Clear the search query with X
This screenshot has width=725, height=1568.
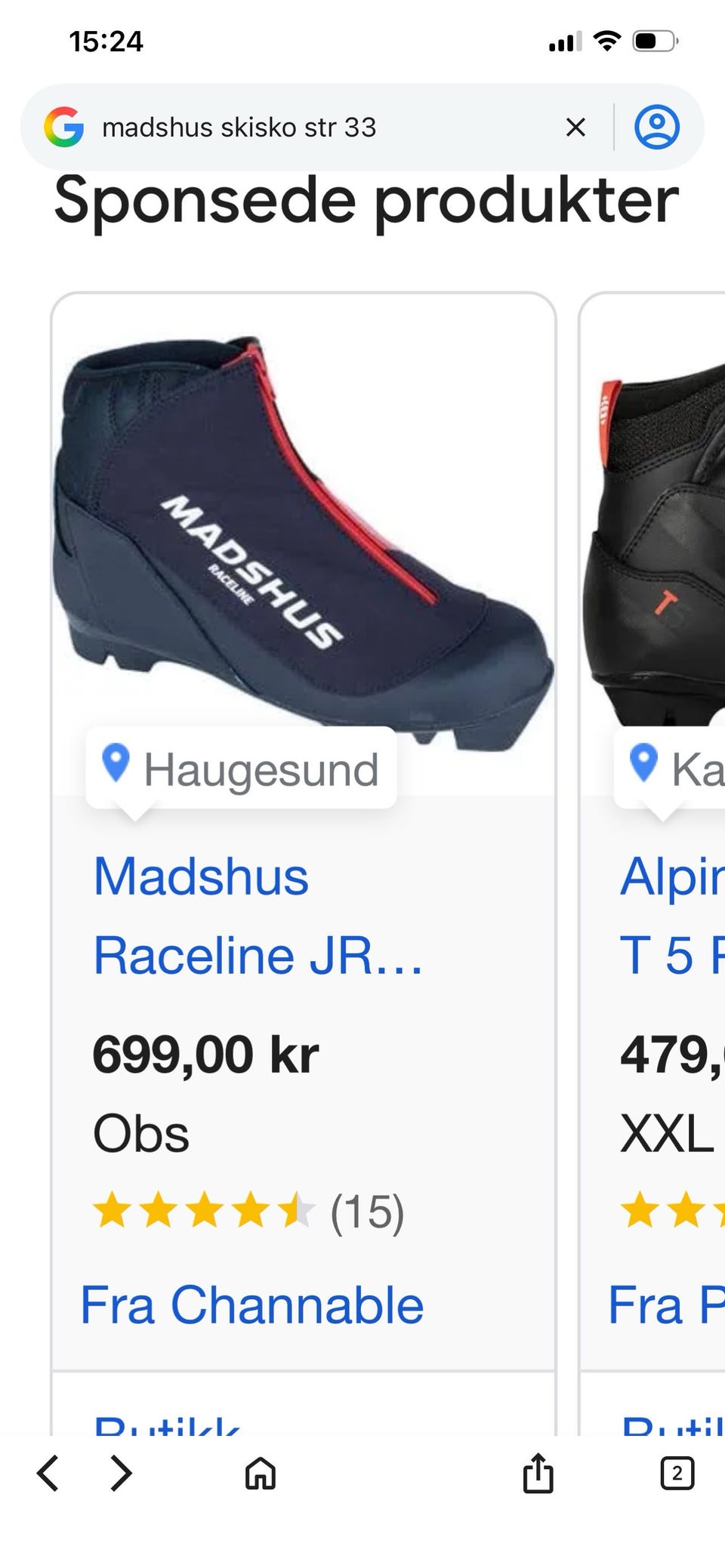pos(575,127)
